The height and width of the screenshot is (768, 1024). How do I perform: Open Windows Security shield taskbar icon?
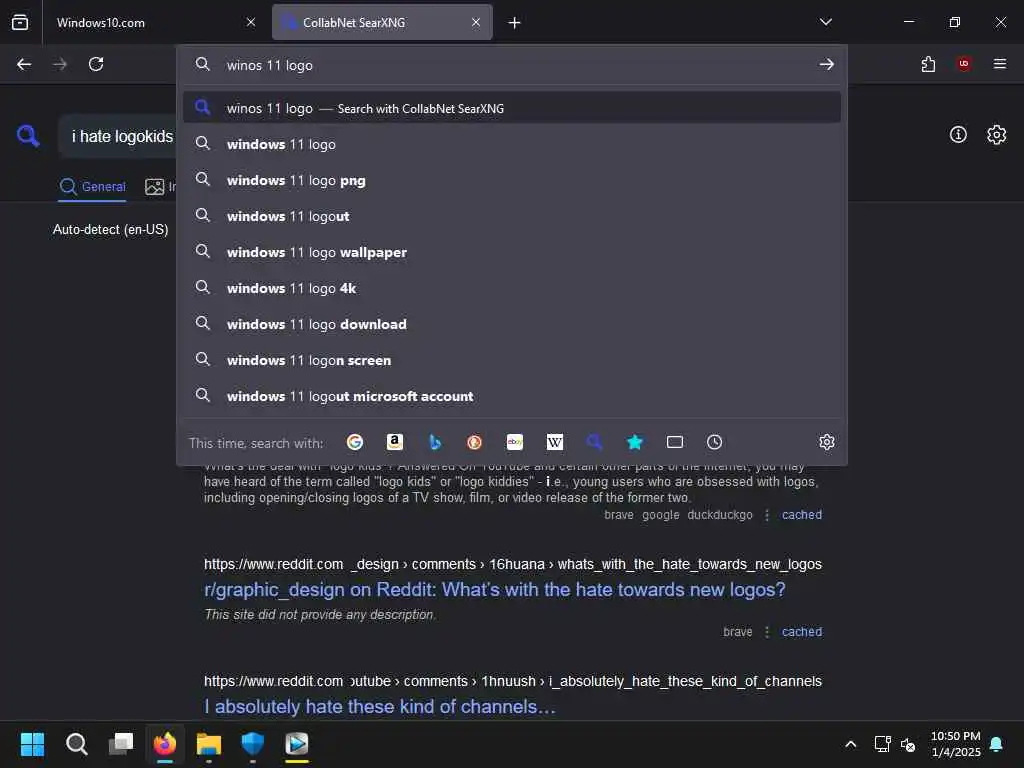pyautogui.click(x=253, y=744)
